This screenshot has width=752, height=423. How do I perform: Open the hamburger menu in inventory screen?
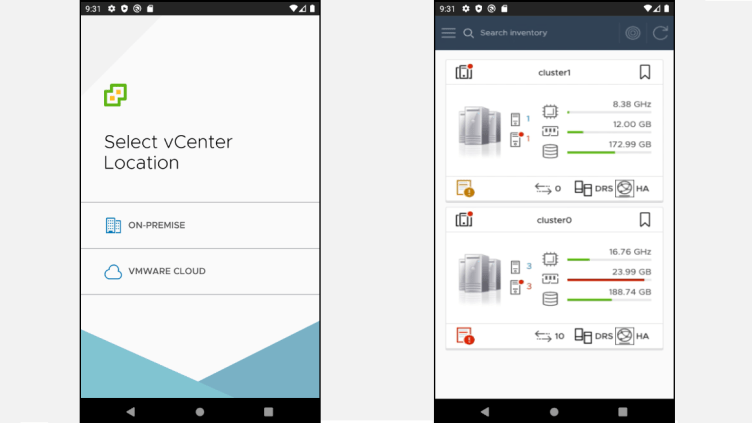coord(448,33)
